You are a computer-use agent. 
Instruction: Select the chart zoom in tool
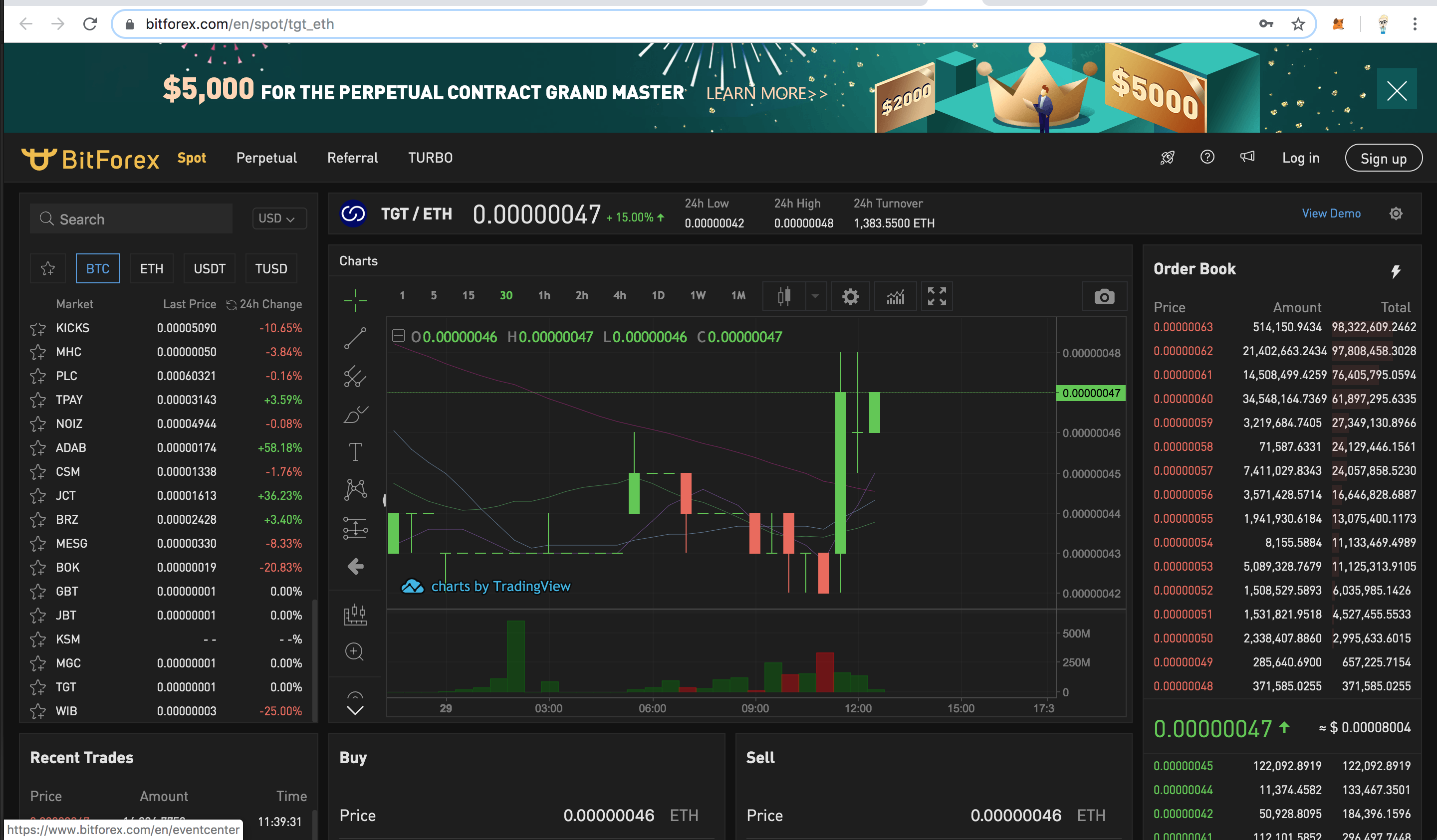[355, 651]
